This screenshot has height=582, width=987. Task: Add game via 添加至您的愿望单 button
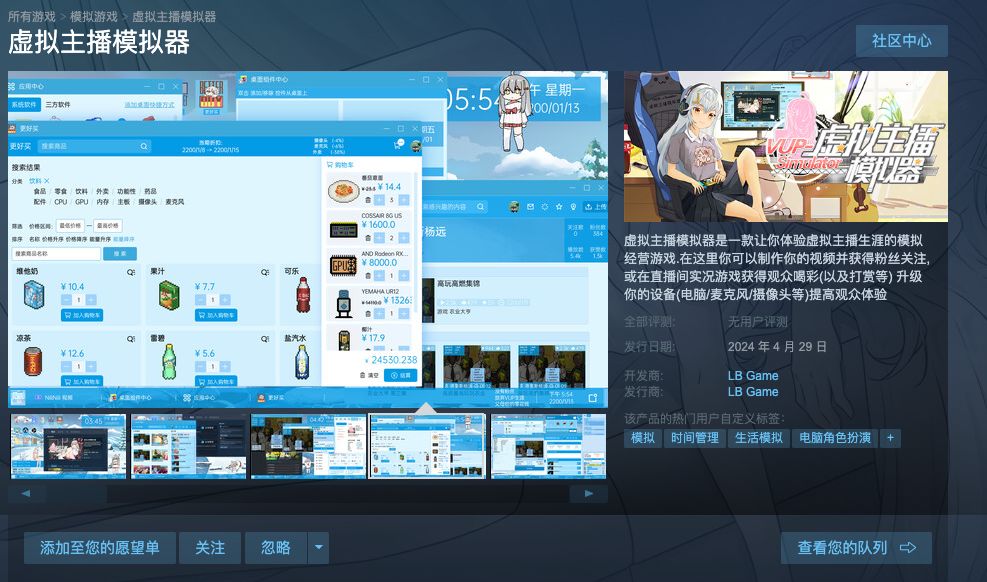[99, 548]
